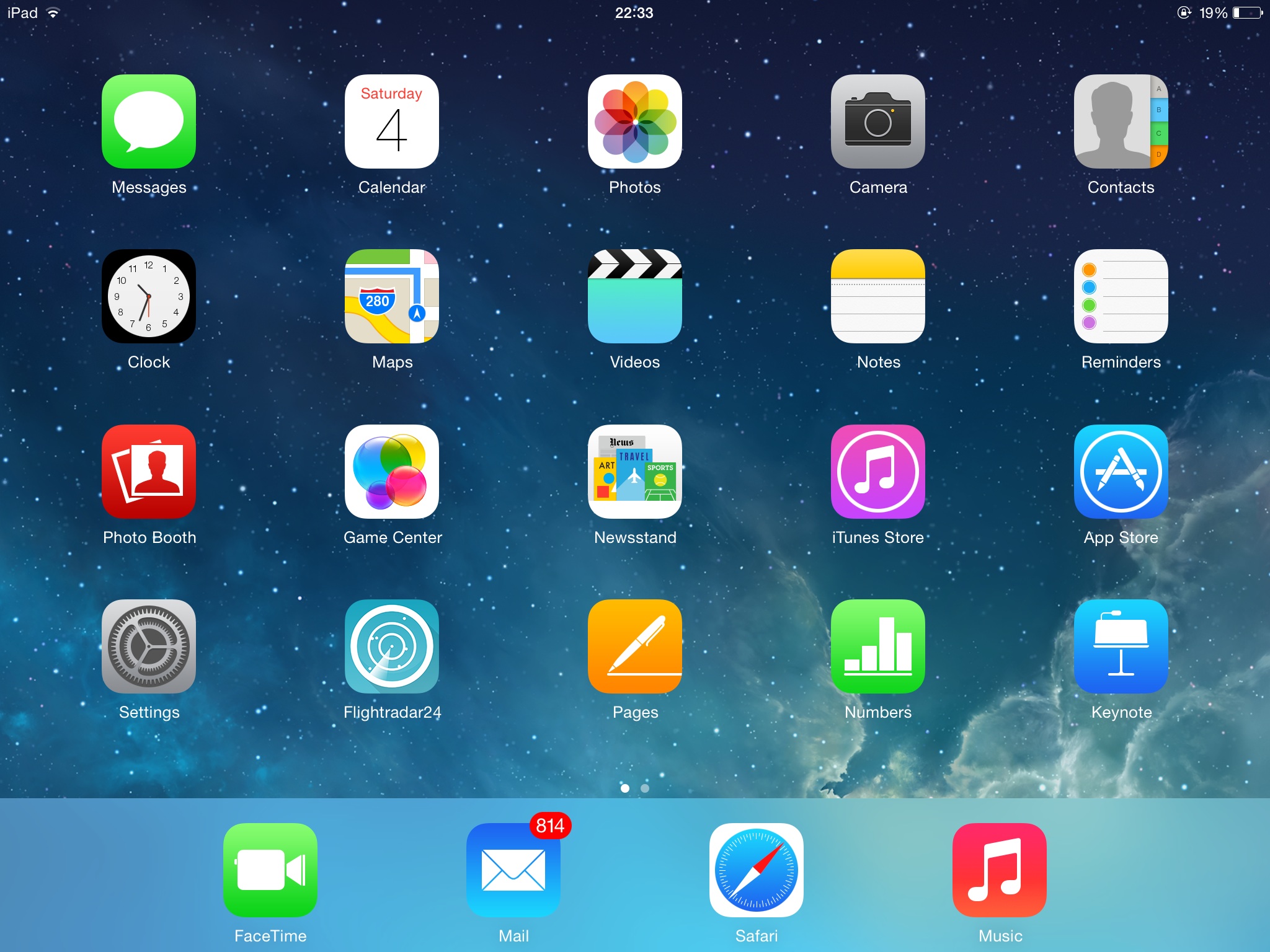
Task: Launch Flightradar24
Action: pos(392,646)
